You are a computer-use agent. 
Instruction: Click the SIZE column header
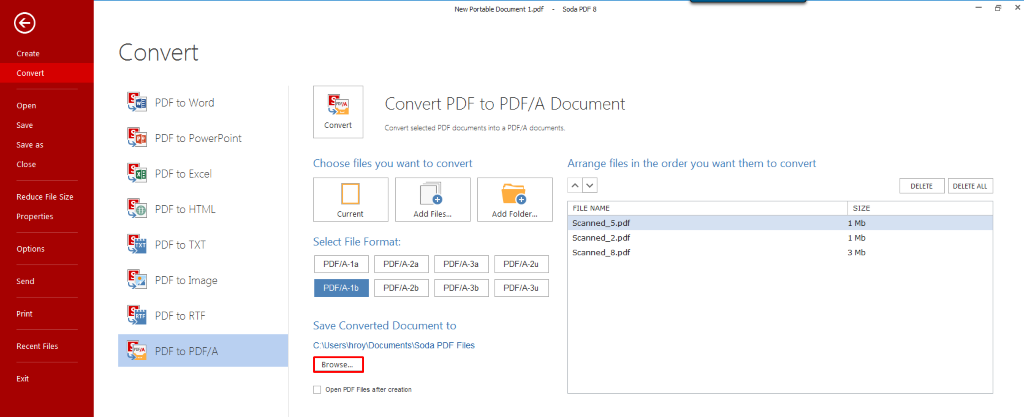point(920,208)
